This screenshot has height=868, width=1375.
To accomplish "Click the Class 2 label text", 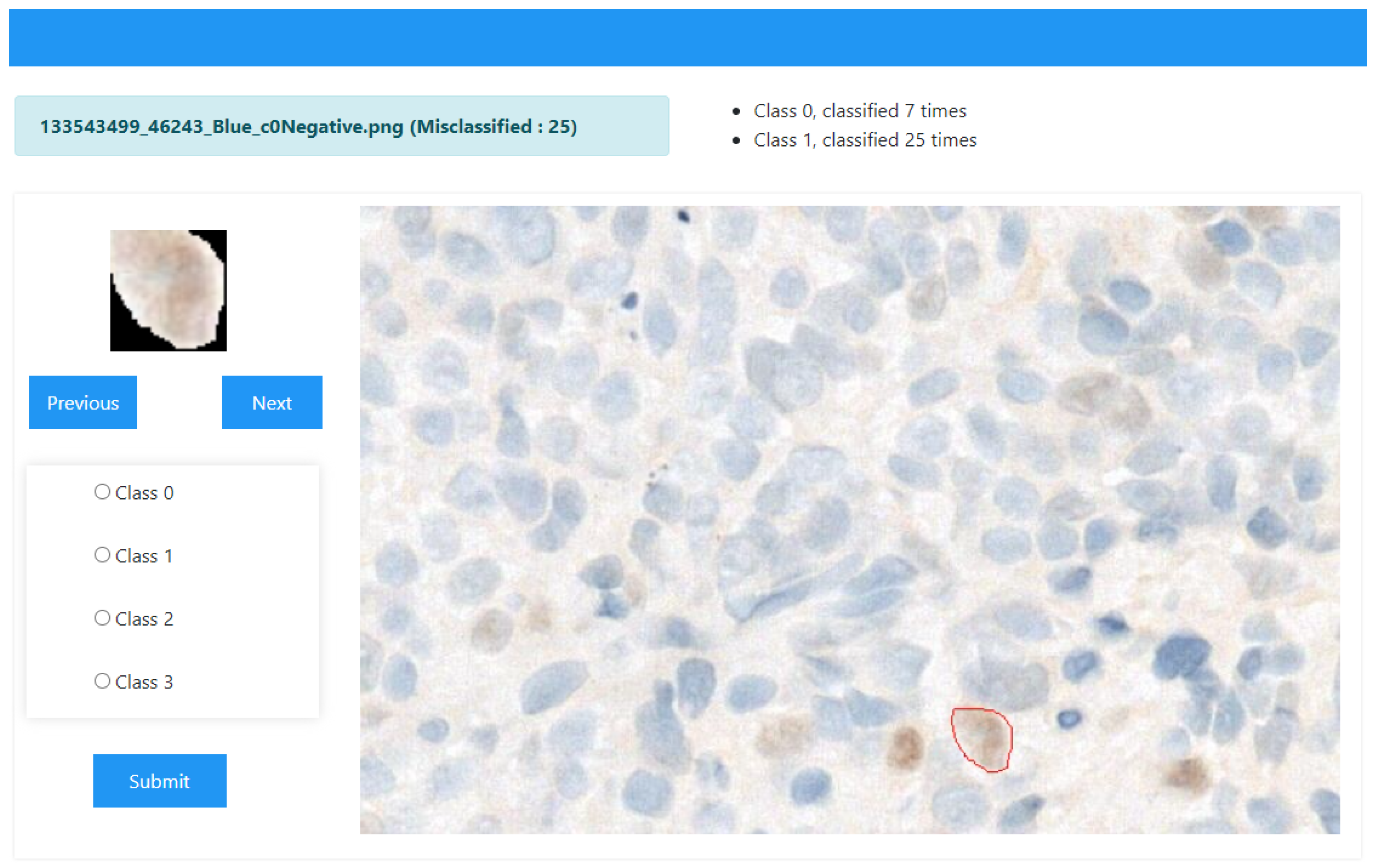I will (144, 619).
